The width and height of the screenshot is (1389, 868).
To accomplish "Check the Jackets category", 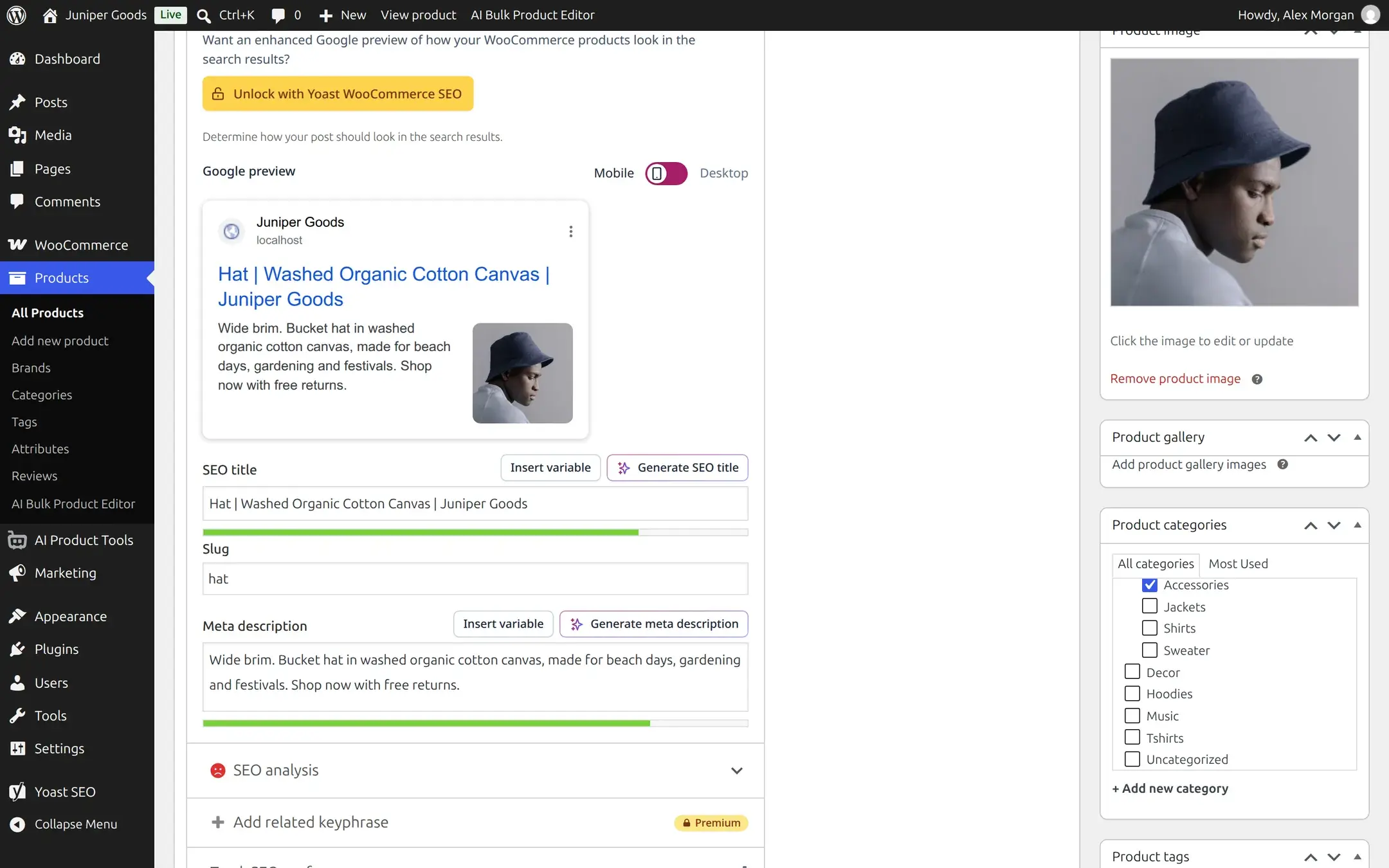I will pyautogui.click(x=1149, y=606).
